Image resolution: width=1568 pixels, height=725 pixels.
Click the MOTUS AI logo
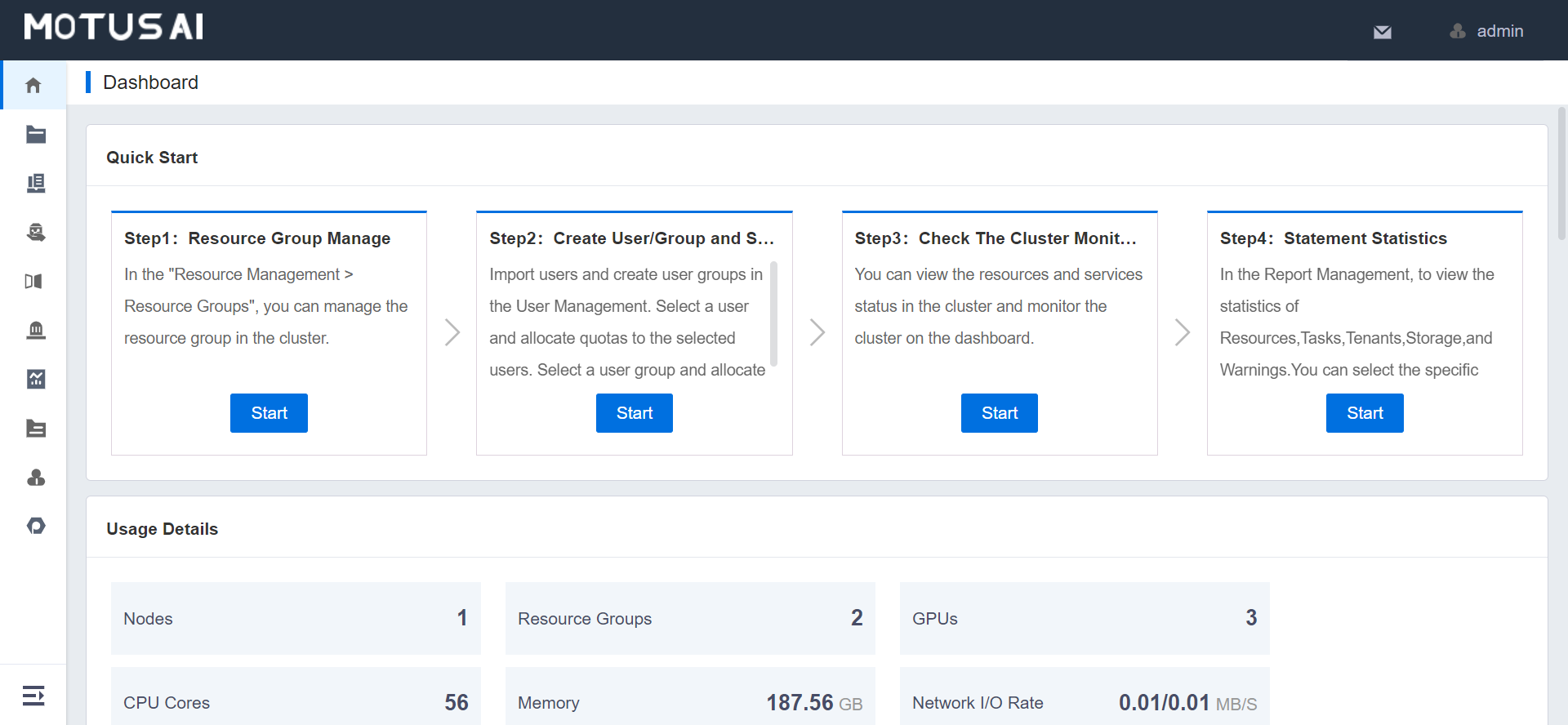(114, 27)
